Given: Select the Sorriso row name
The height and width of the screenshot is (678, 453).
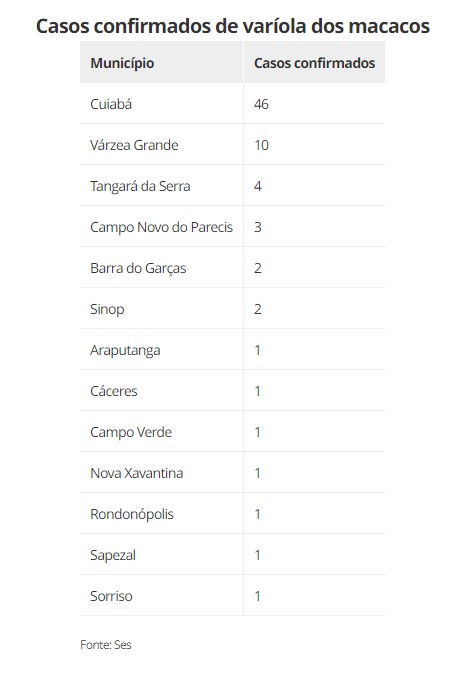Looking at the screenshot, I should click(x=111, y=597).
